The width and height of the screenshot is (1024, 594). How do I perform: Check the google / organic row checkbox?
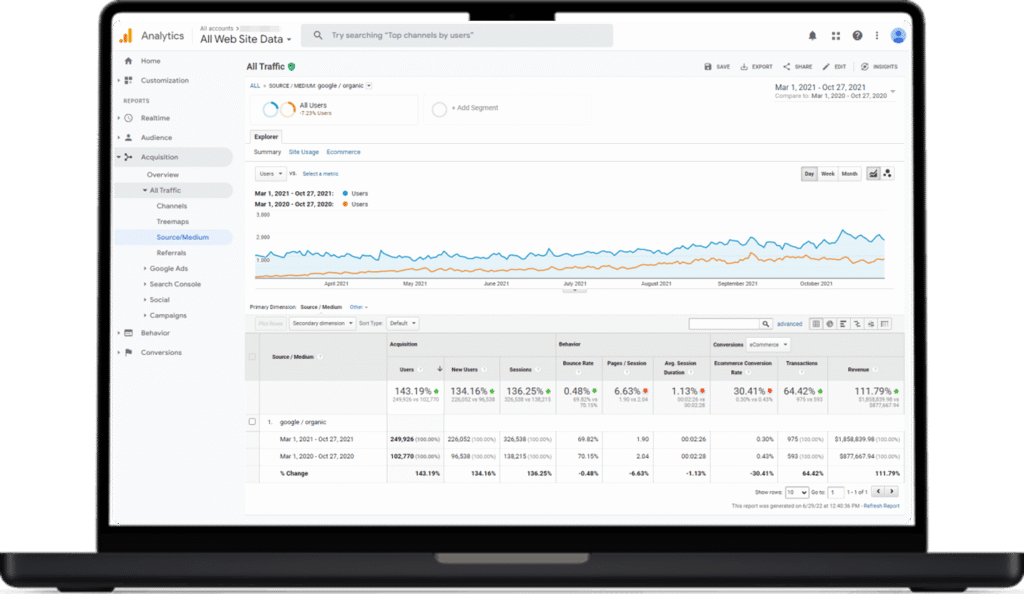252,422
